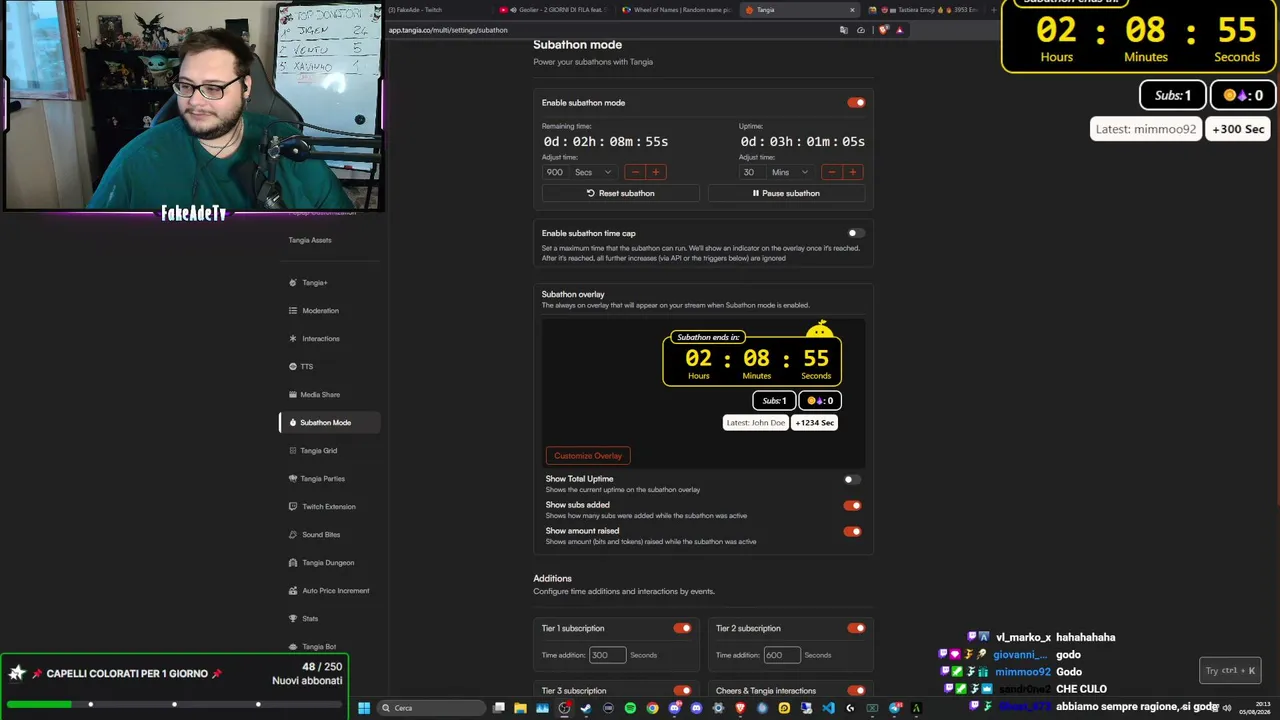Switch to the Geolier YouTube tab
Screen dimensions: 1280x720
point(553,10)
